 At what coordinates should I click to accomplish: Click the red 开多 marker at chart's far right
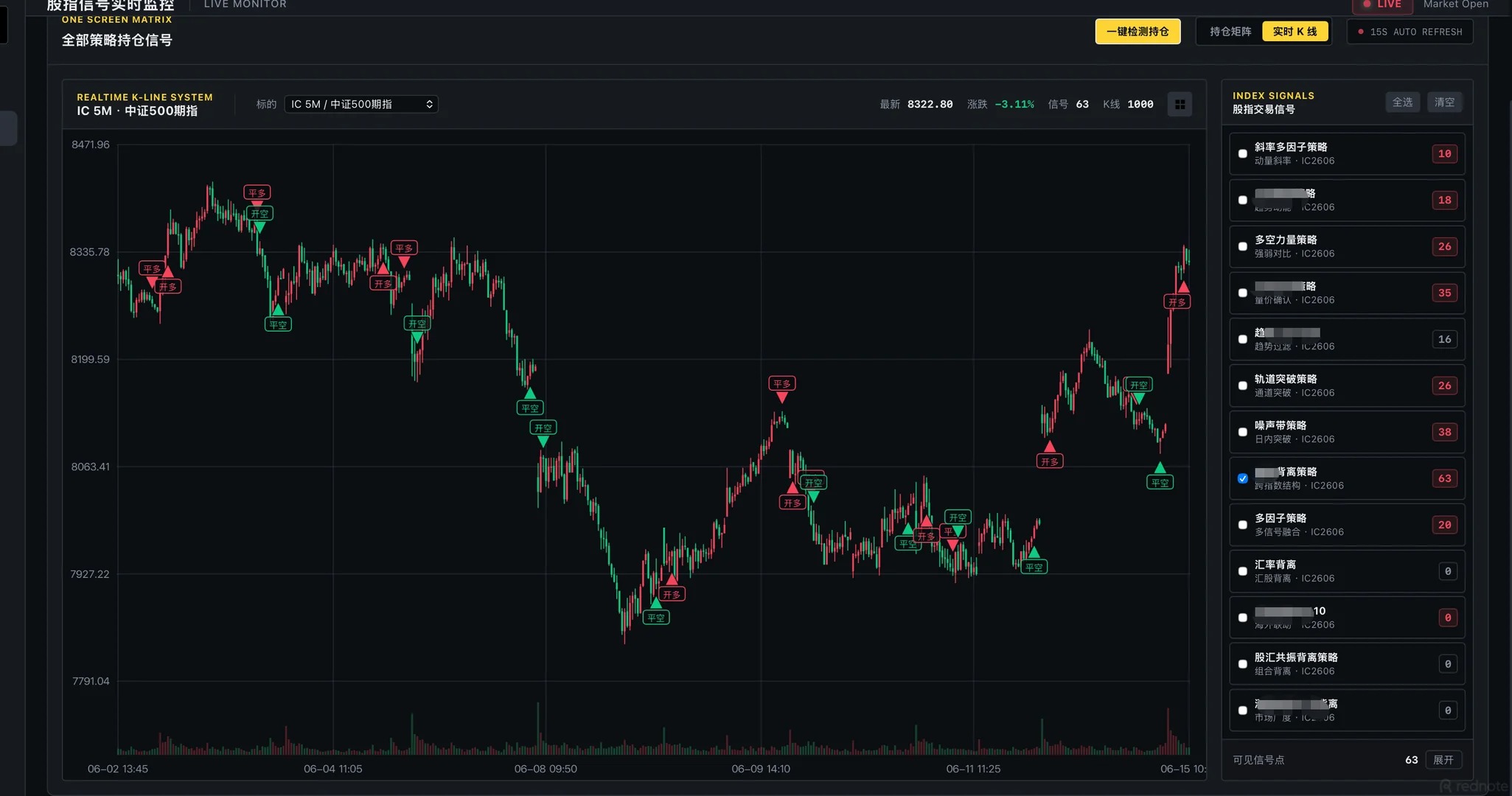click(x=1177, y=302)
